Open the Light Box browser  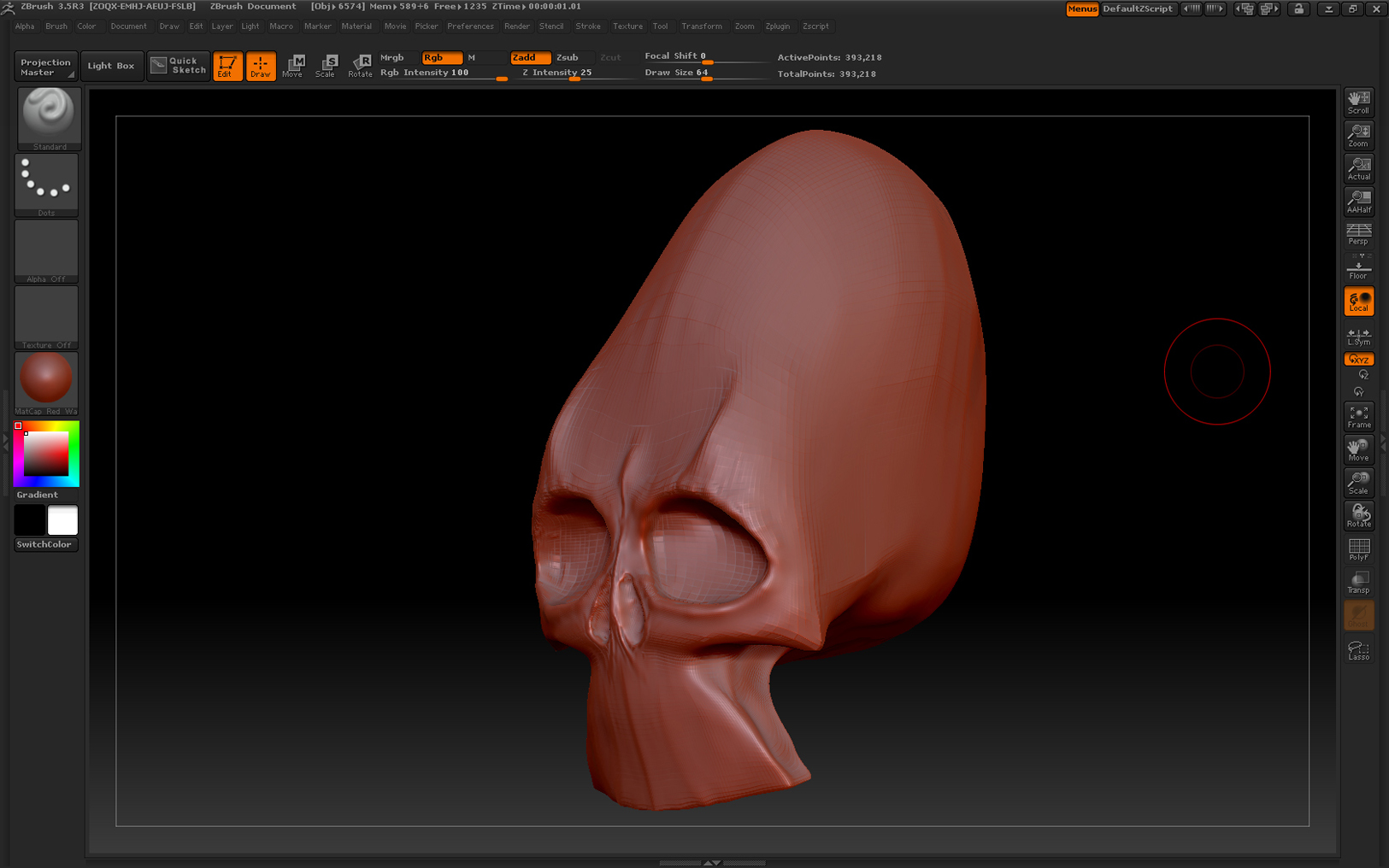(x=112, y=66)
